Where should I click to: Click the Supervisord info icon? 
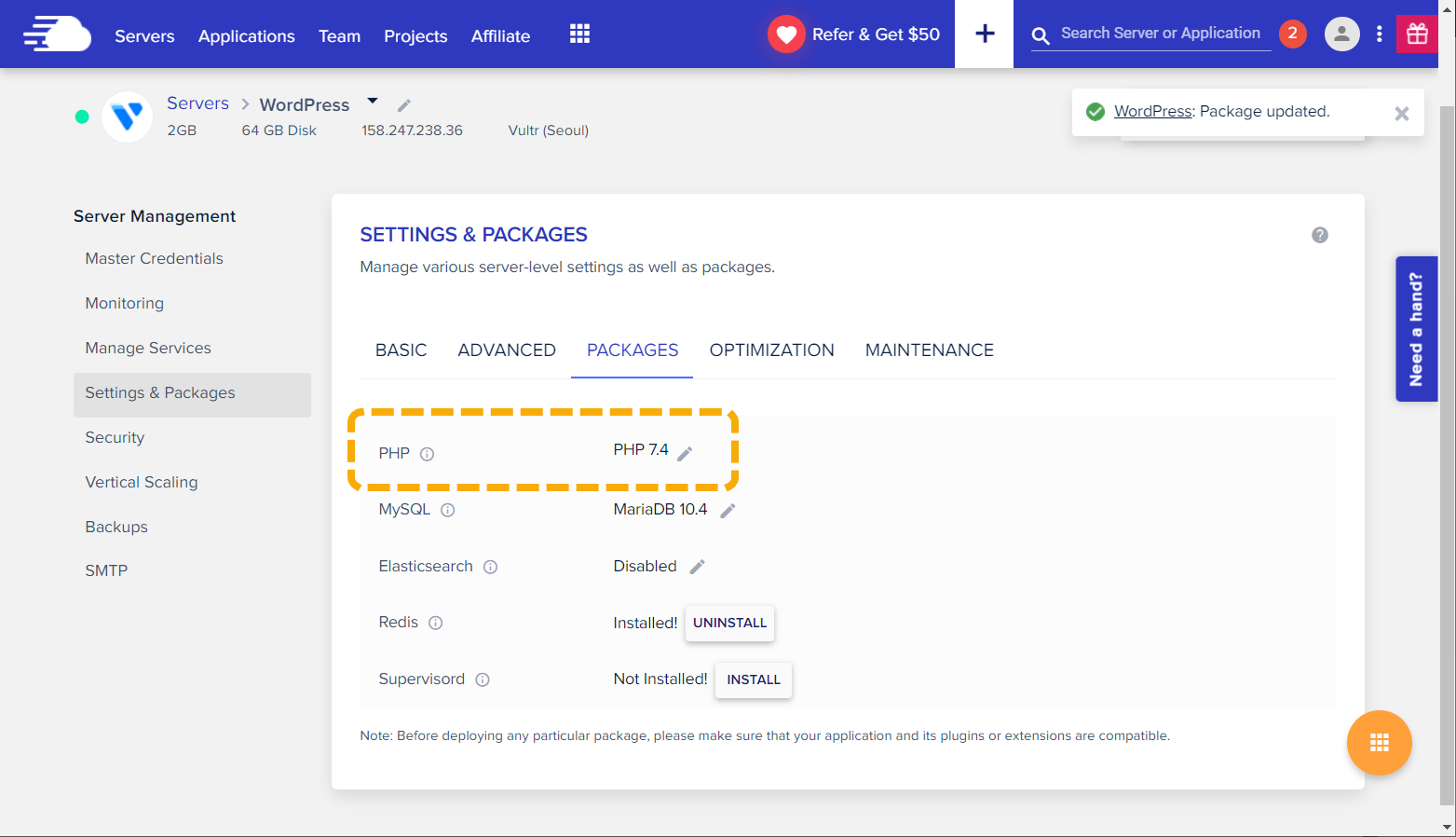tap(483, 679)
